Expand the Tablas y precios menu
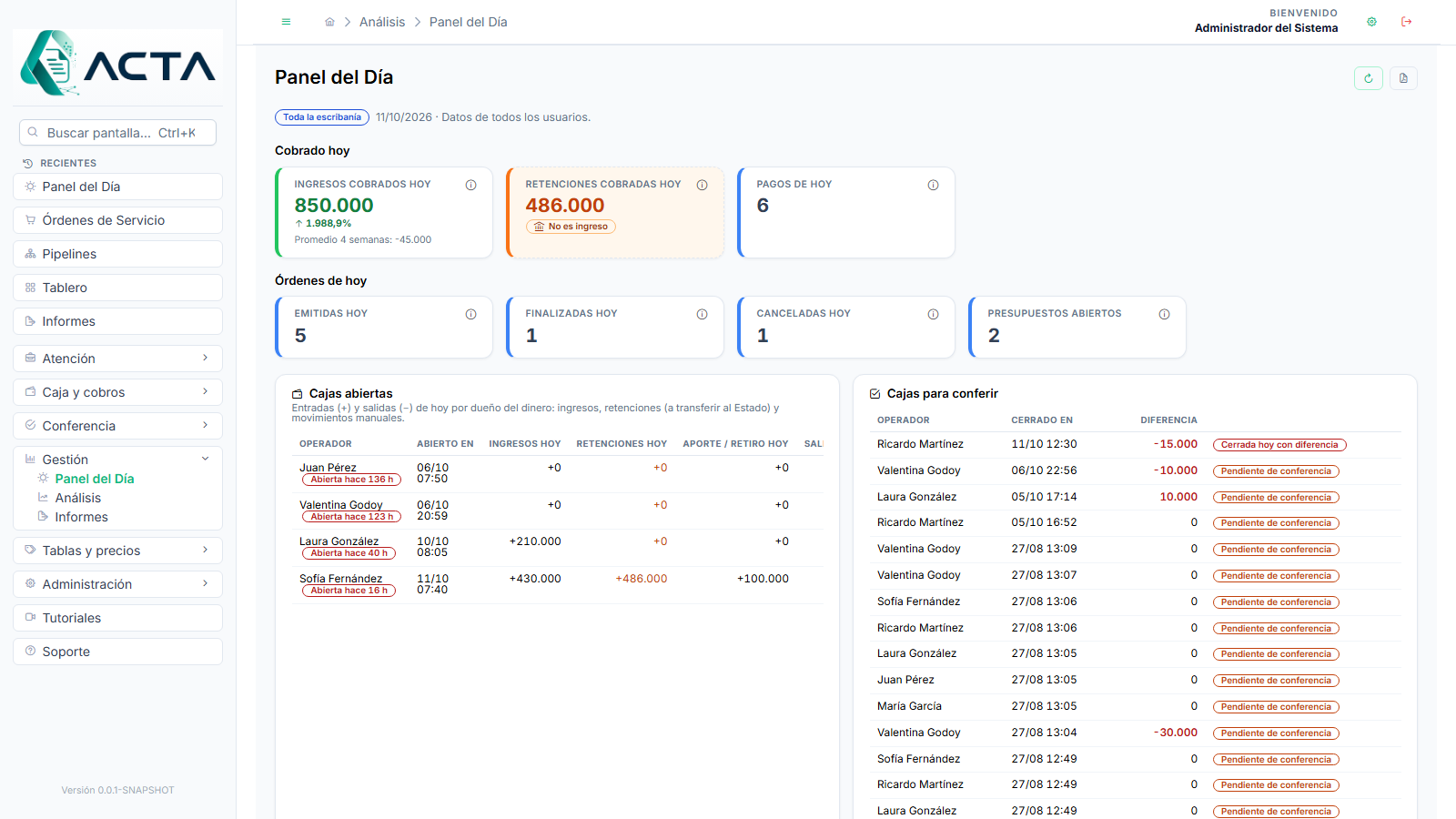 pos(118,551)
